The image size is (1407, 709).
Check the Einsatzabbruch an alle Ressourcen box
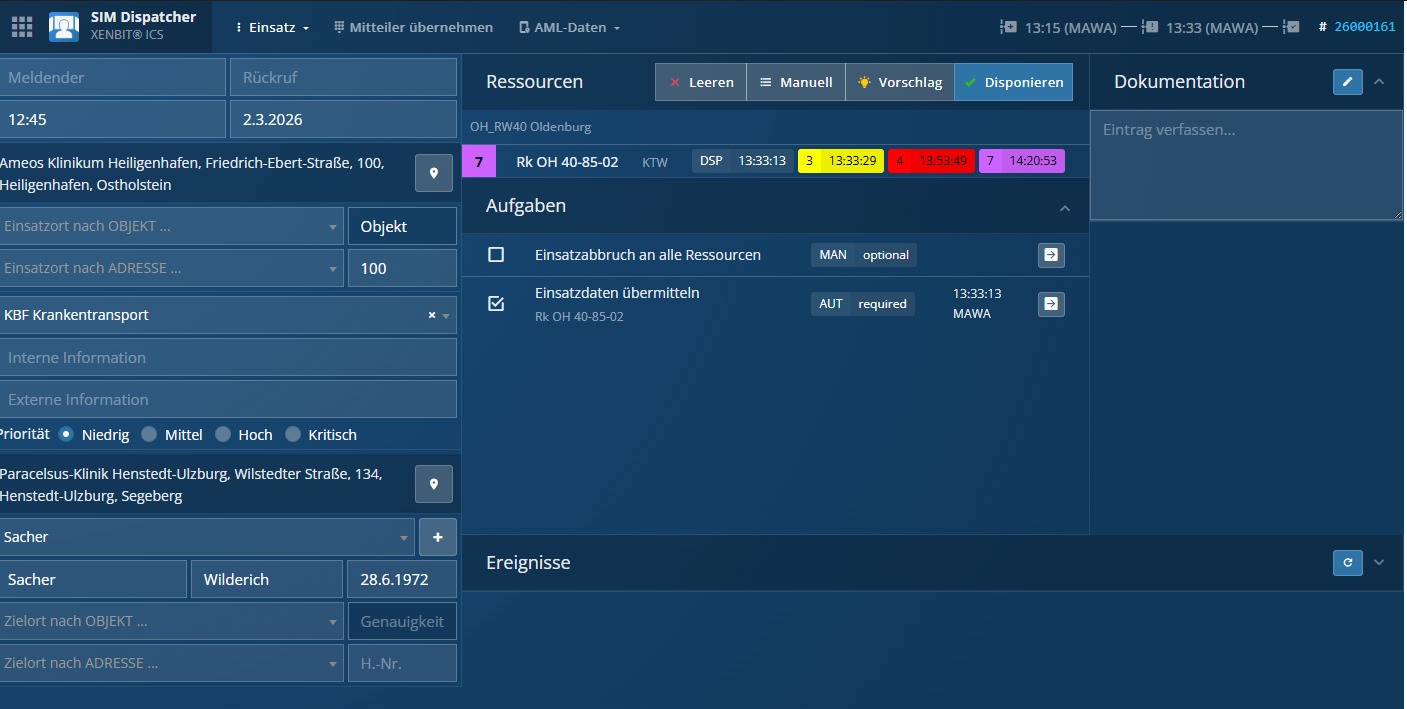click(x=496, y=255)
